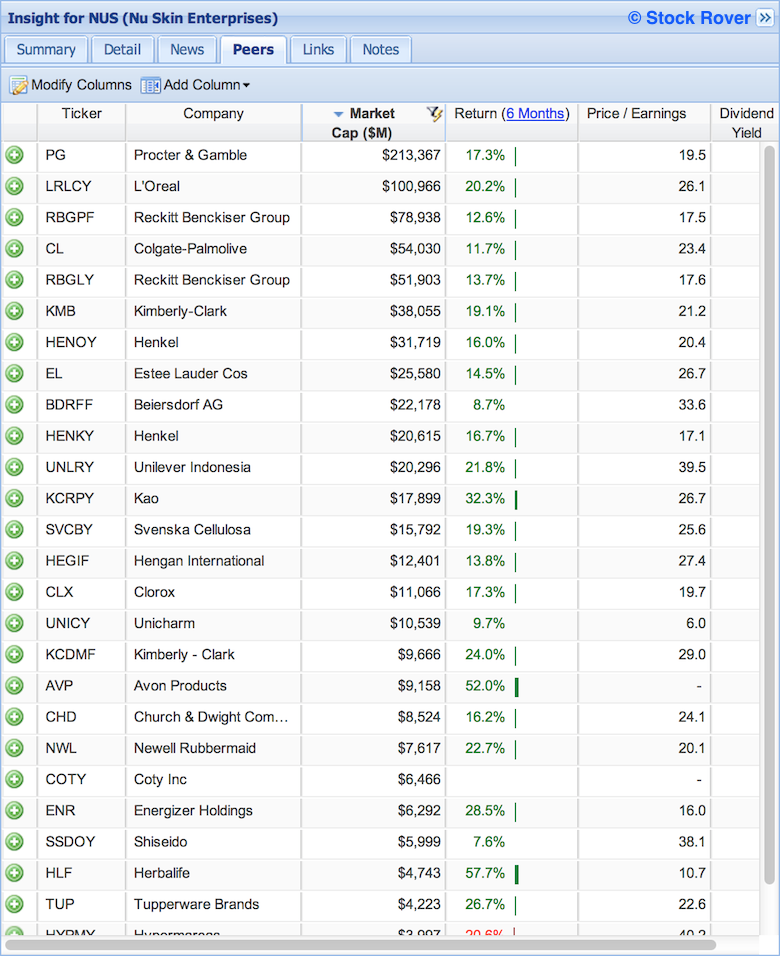
Task: Open the News tab
Action: click(187, 49)
